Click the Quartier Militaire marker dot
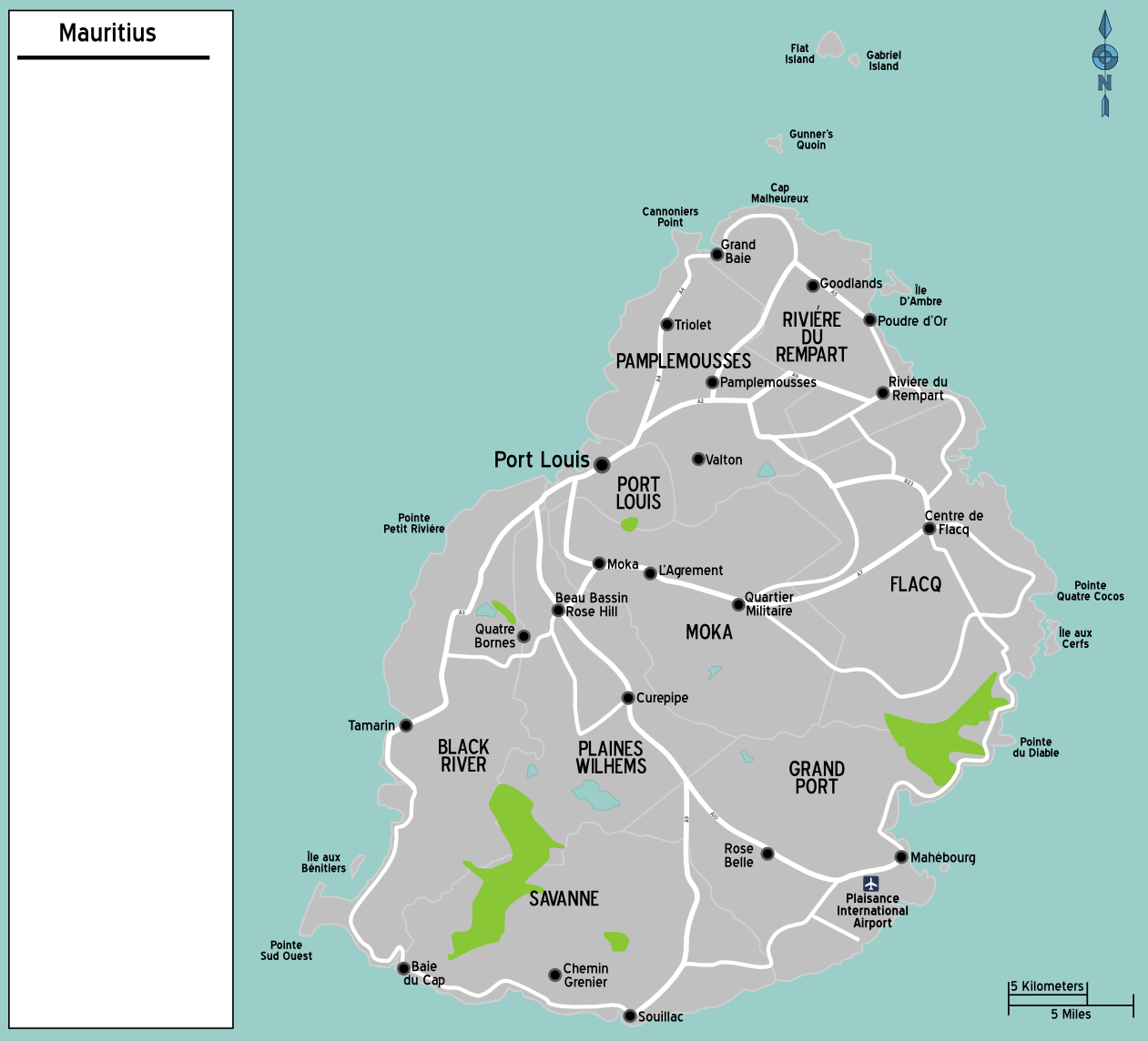1148x1041 pixels. 738,604
